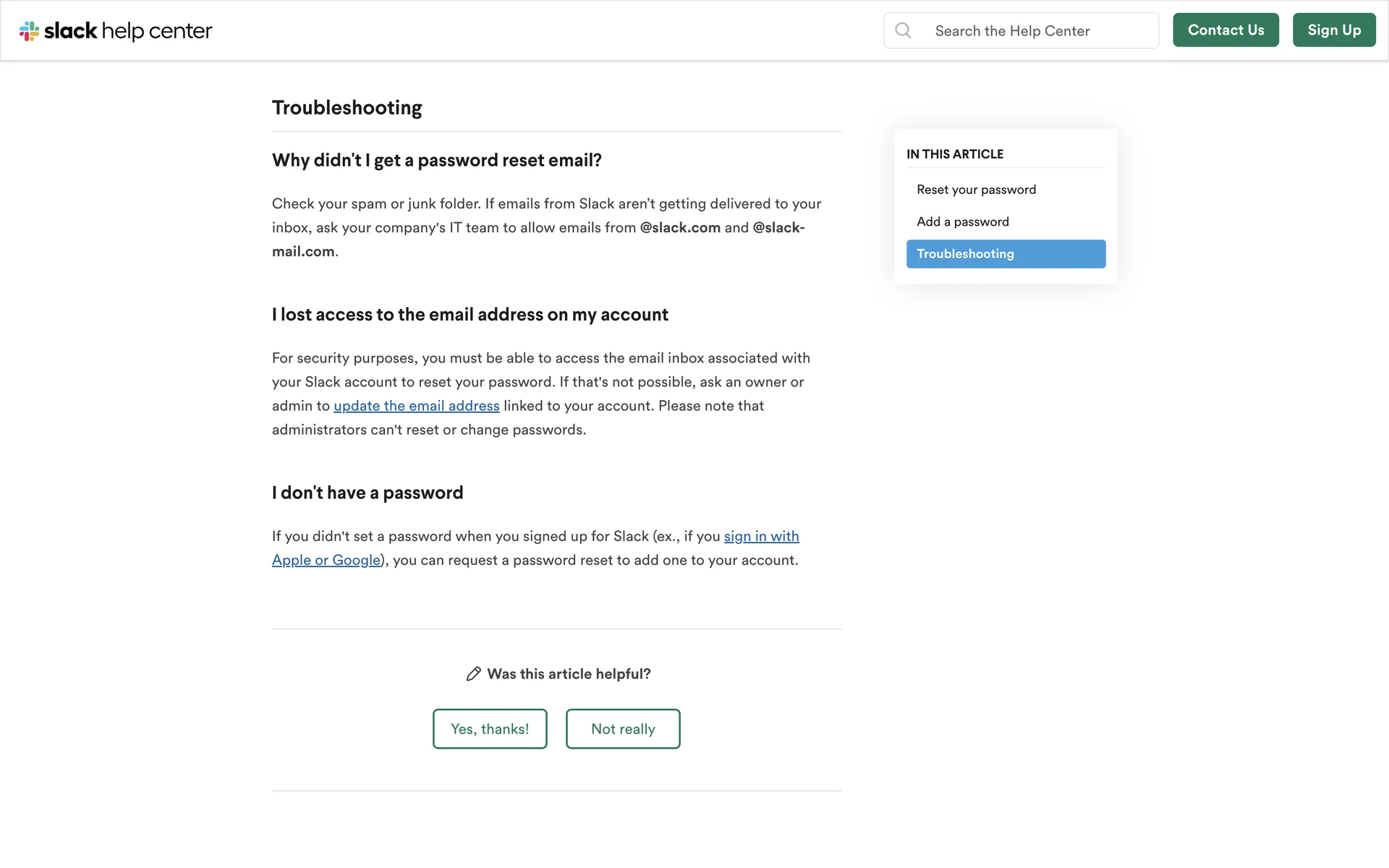
Task: Go to Add a password section
Action: click(962, 222)
